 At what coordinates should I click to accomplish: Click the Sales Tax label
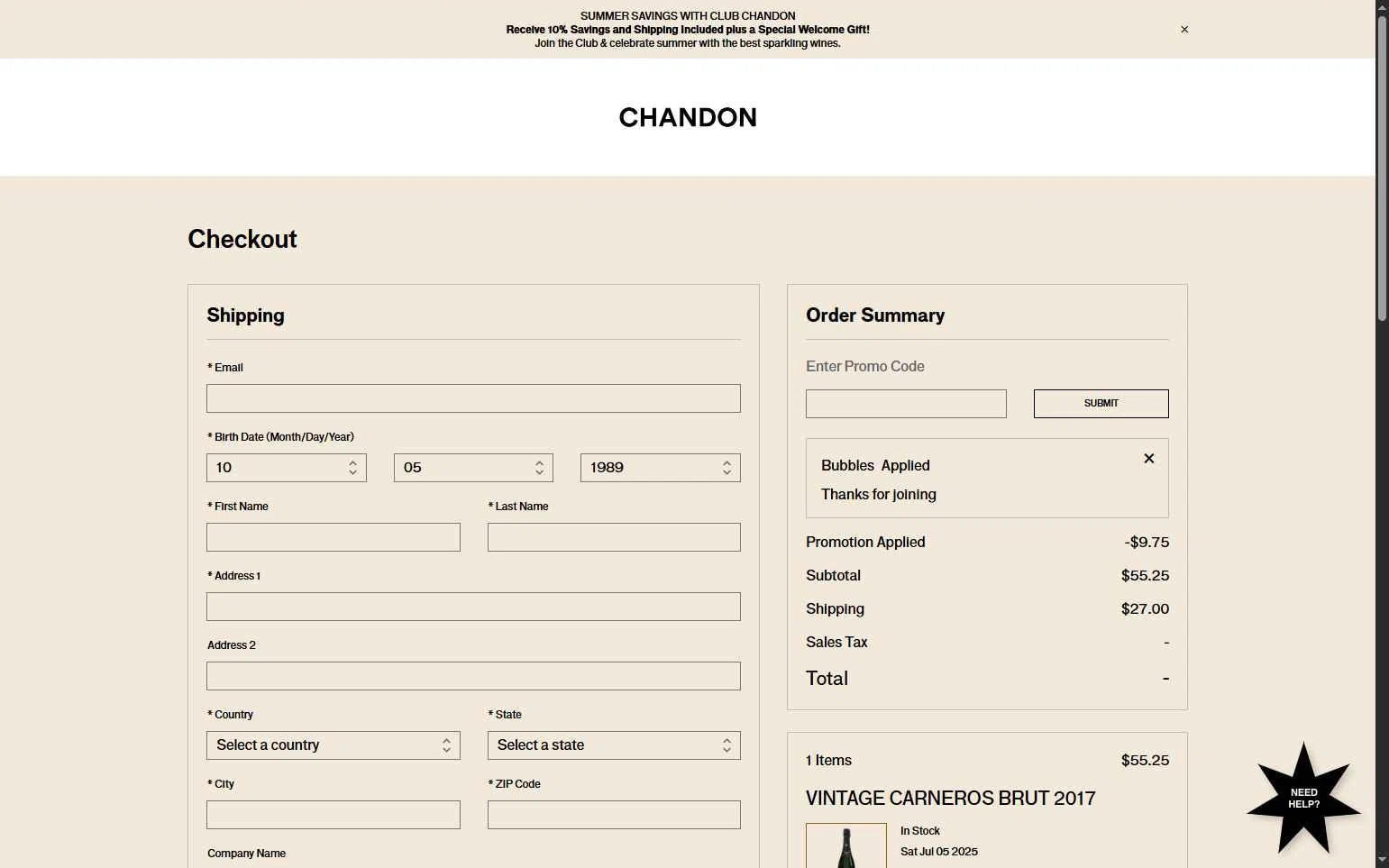click(836, 643)
